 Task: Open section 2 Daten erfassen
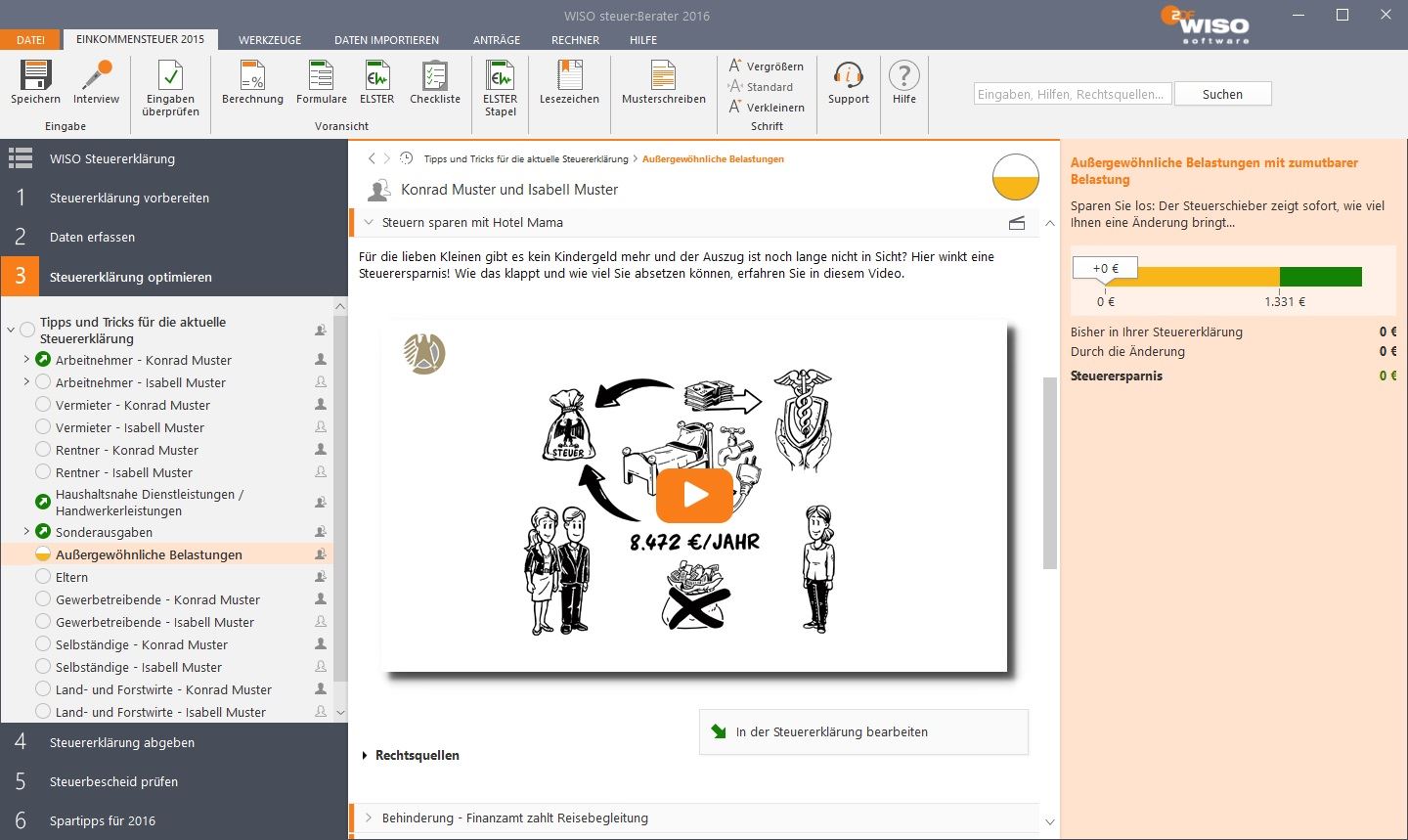tap(174, 237)
